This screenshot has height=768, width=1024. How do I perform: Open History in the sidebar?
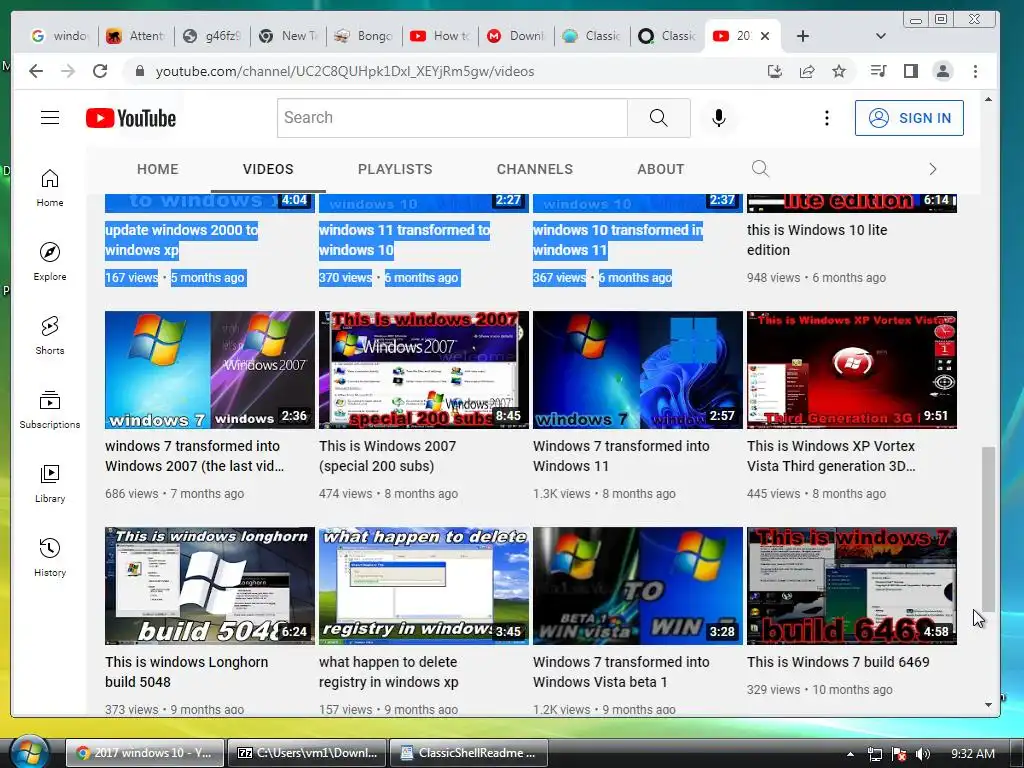(50, 558)
